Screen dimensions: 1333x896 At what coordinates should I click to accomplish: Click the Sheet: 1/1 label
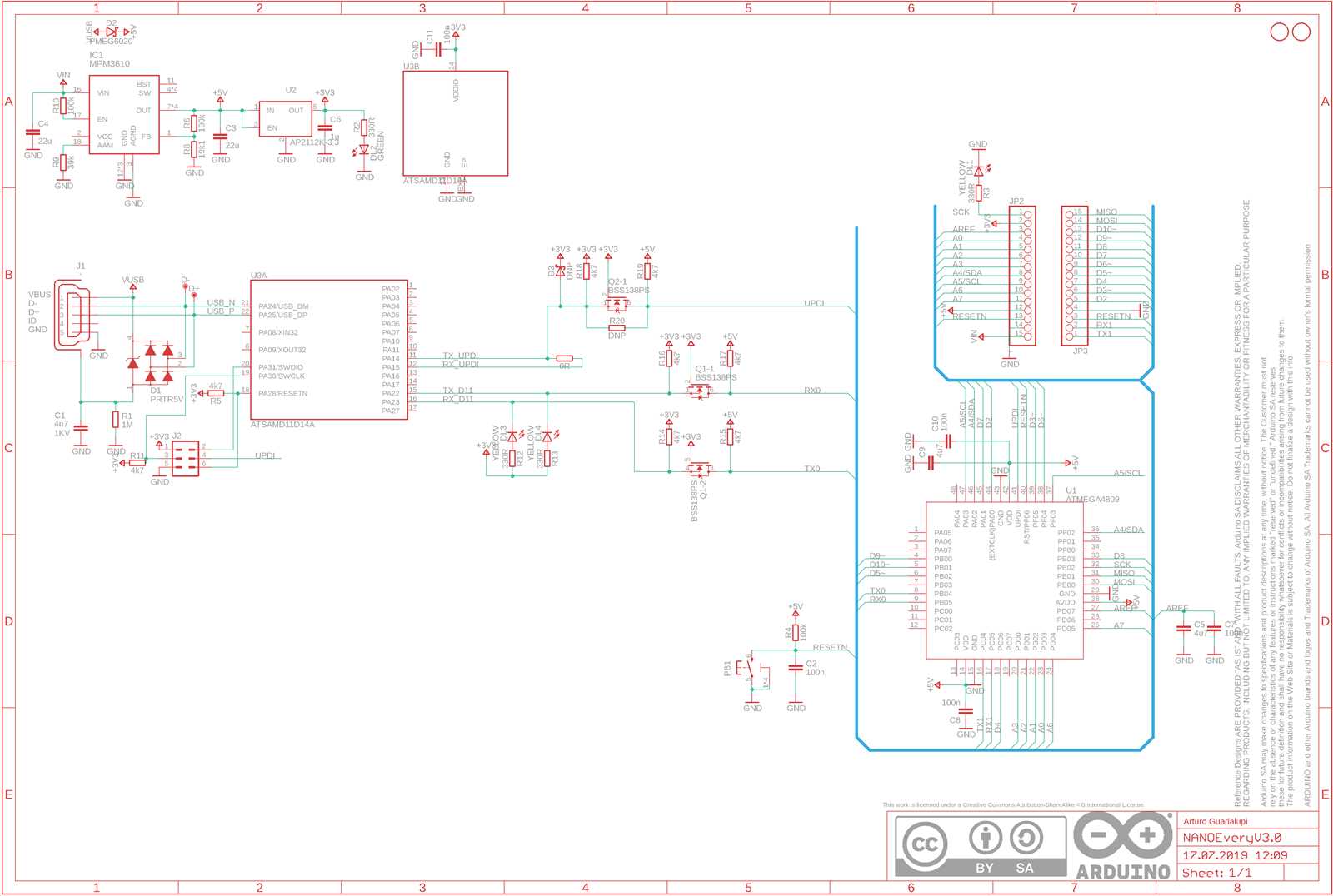[1217, 873]
